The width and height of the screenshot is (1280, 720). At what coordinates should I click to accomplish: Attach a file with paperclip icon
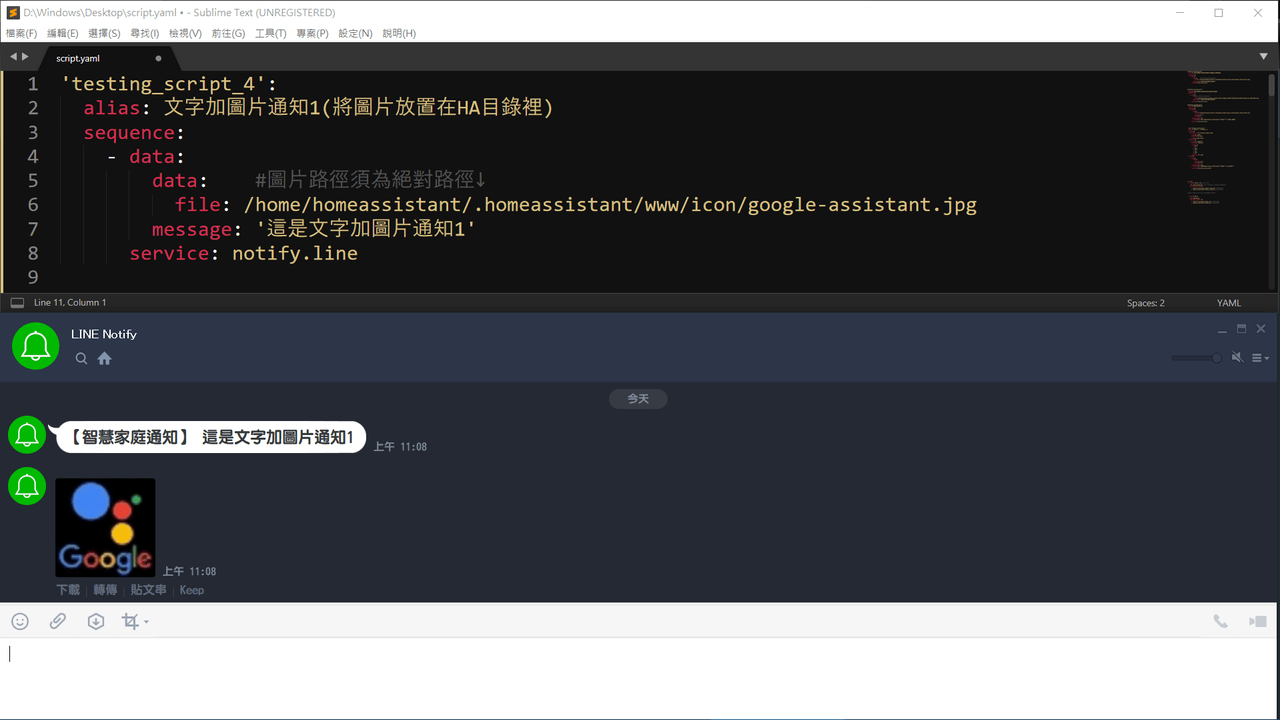tap(58, 621)
